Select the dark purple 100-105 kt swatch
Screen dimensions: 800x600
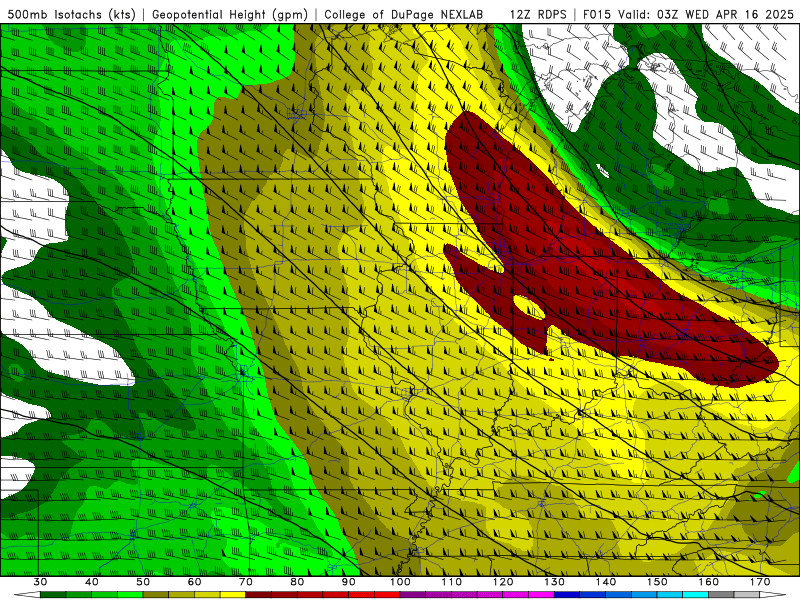(x=413, y=595)
